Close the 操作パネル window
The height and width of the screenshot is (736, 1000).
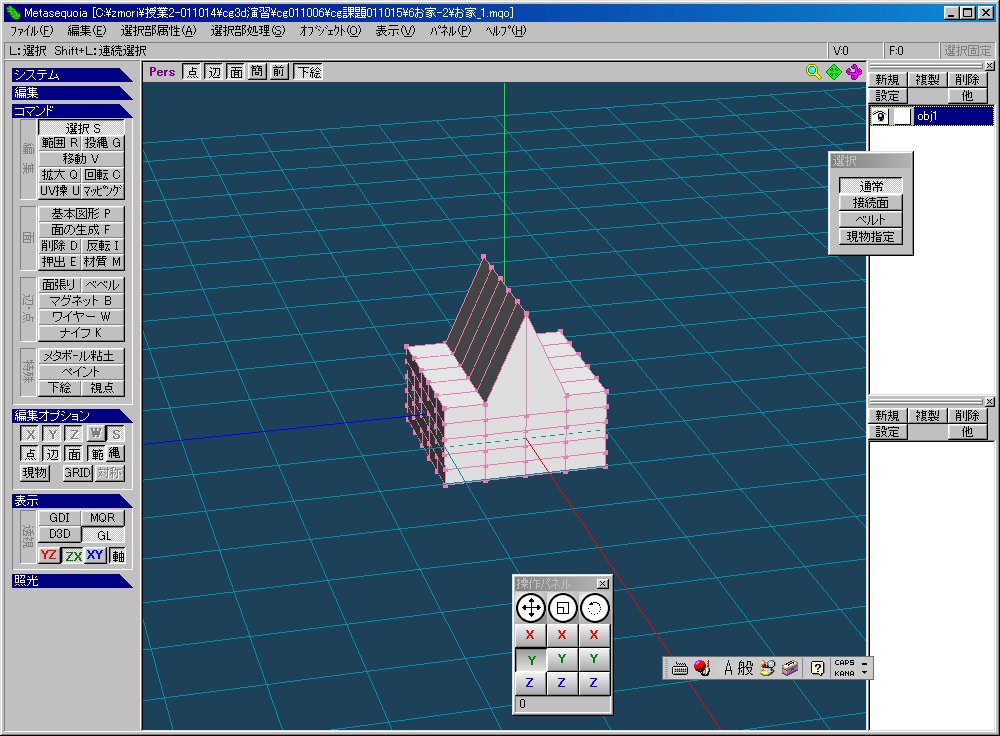pyautogui.click(x=602, y=584)
